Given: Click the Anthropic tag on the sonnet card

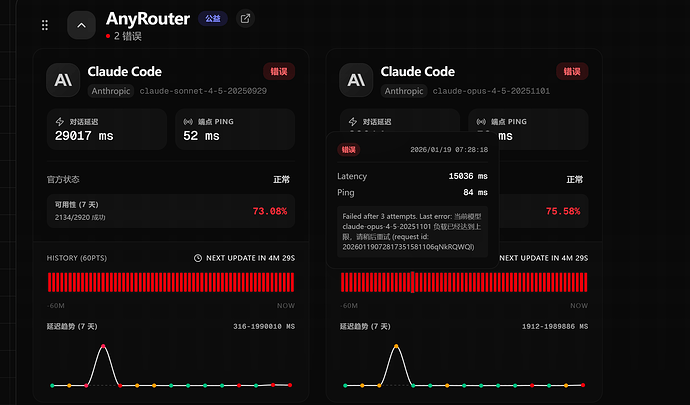Looking at the screenshot, I should (110, 91).
